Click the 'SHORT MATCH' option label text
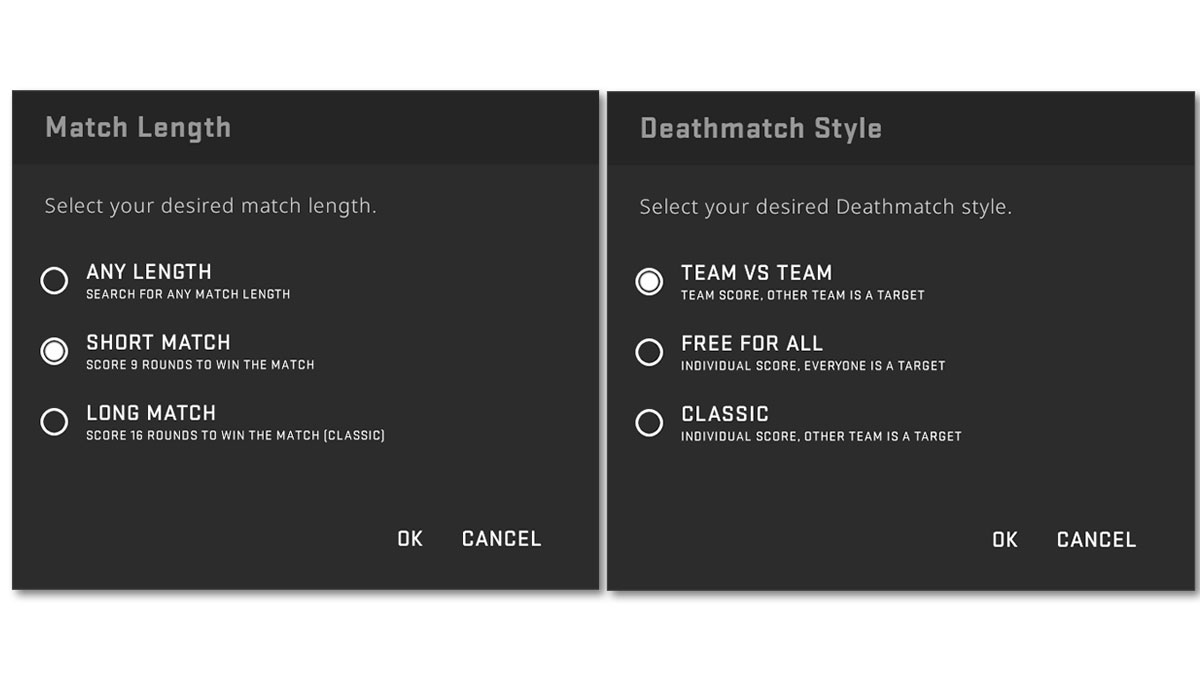Image resolution: width=1200 pixels, height=675 pixels. [x=158, y=342]
